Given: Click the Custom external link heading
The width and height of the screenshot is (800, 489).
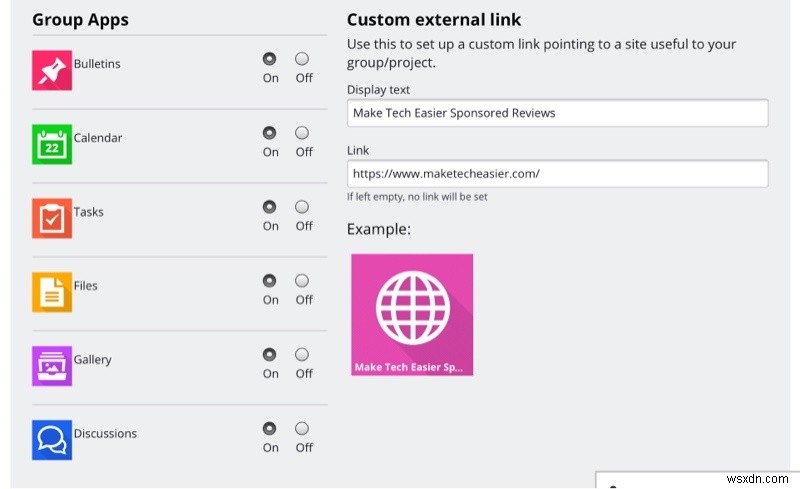Looking at the screenshot, I should coord(434,19).
